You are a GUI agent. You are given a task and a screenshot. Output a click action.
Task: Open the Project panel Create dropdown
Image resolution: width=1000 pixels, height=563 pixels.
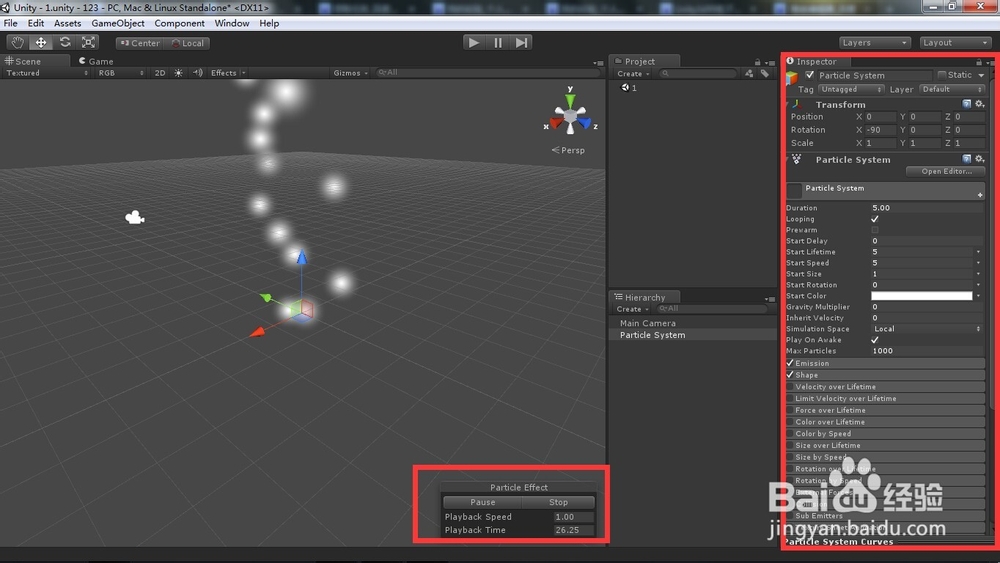[x=633, y=74]
